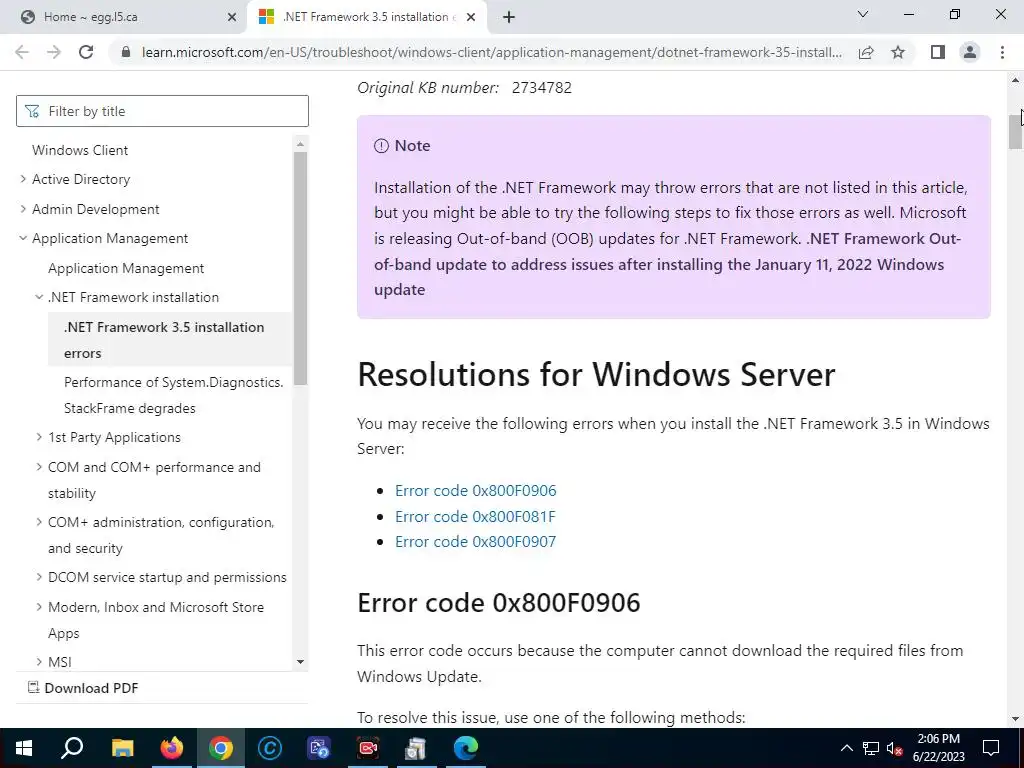Open the notification center icon
This screenshot has height=768, width=1024.
click(991, 748)
